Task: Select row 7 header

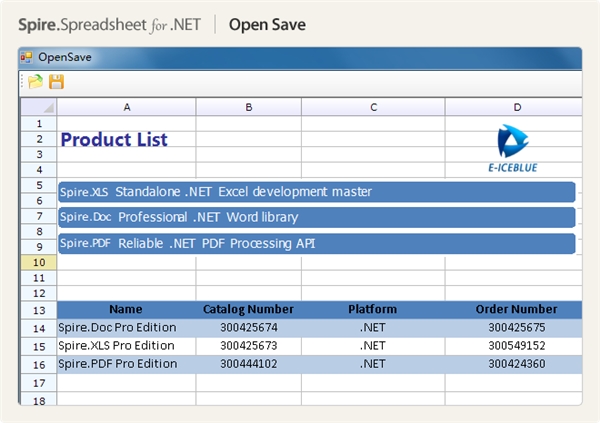Action: (39, 216)
